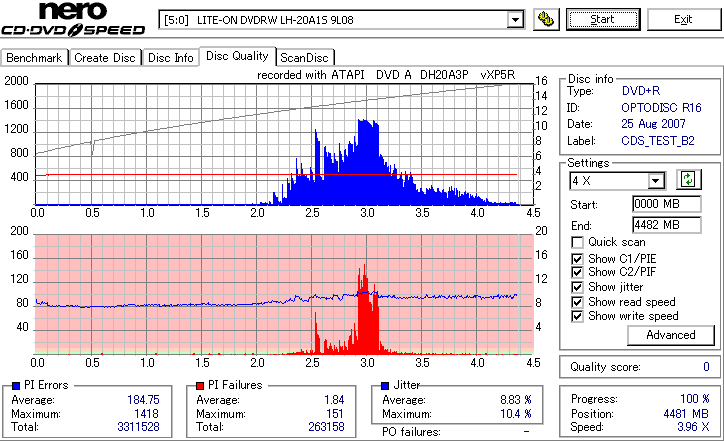The width and height of the screenshot is (724, 441).
Task: Select the Disc Quality tab
Action: point(237,56)
